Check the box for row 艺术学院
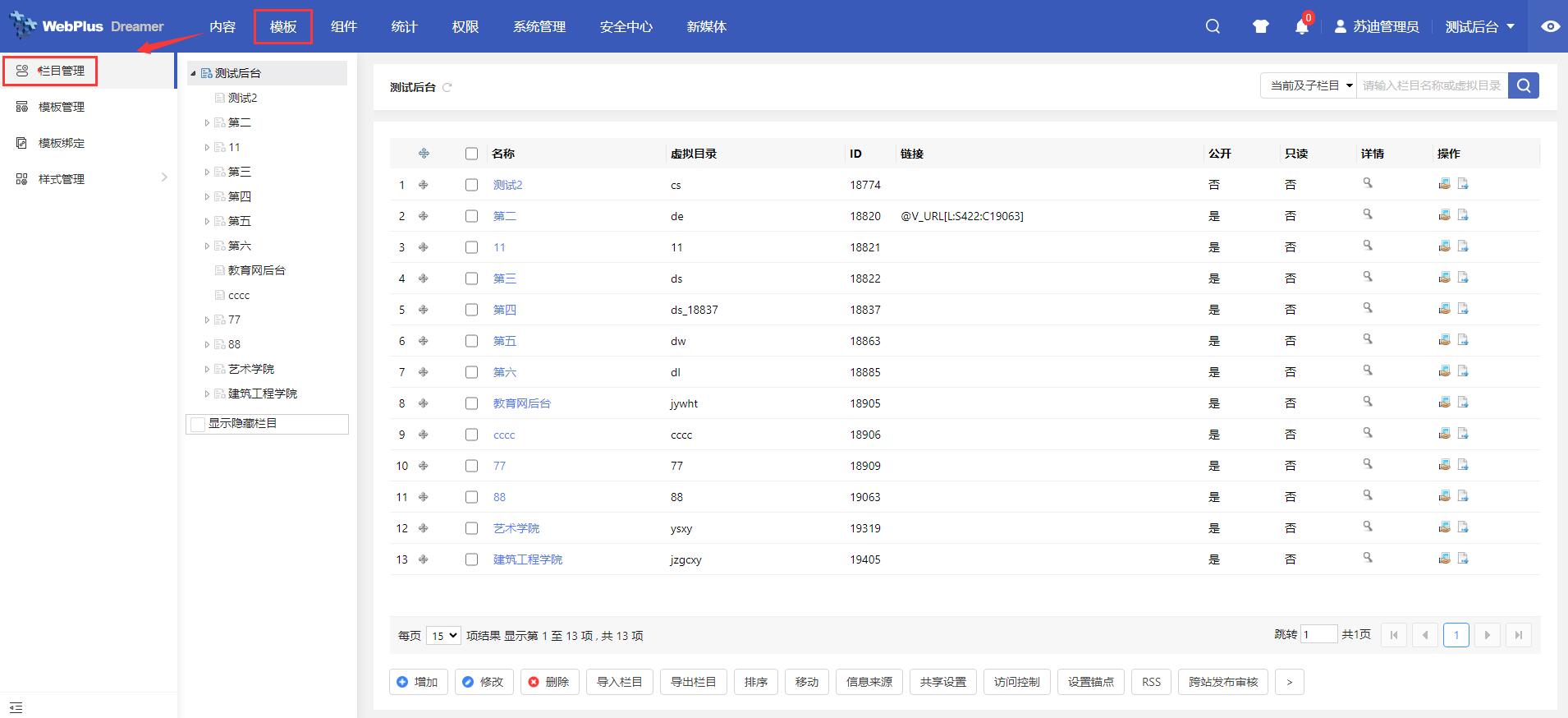The width and height of the screenshot is (1568, 718). 471,528
